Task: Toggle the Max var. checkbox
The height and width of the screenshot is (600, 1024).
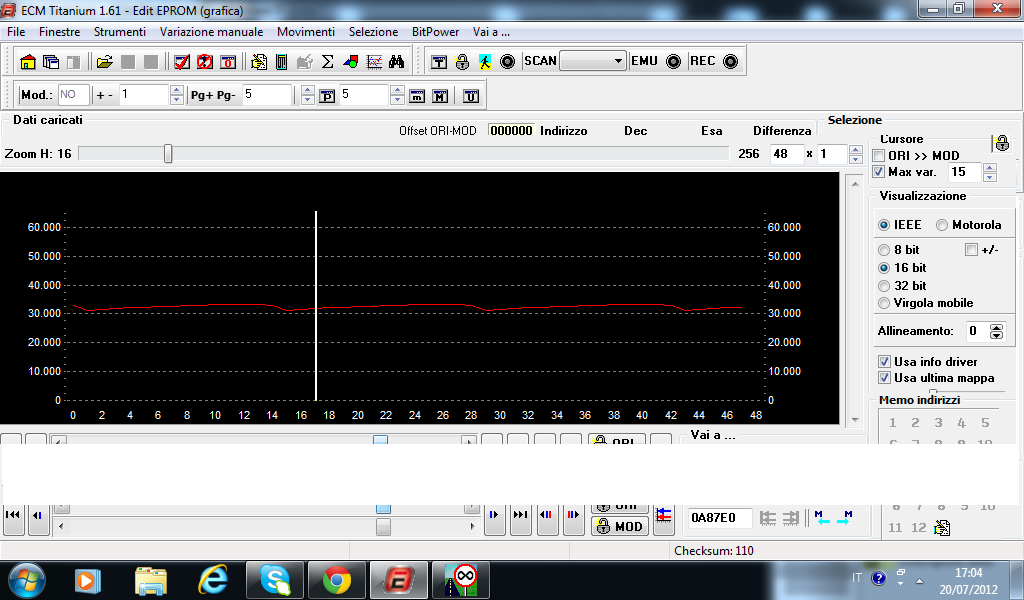Action: click(x=879, y=172)
